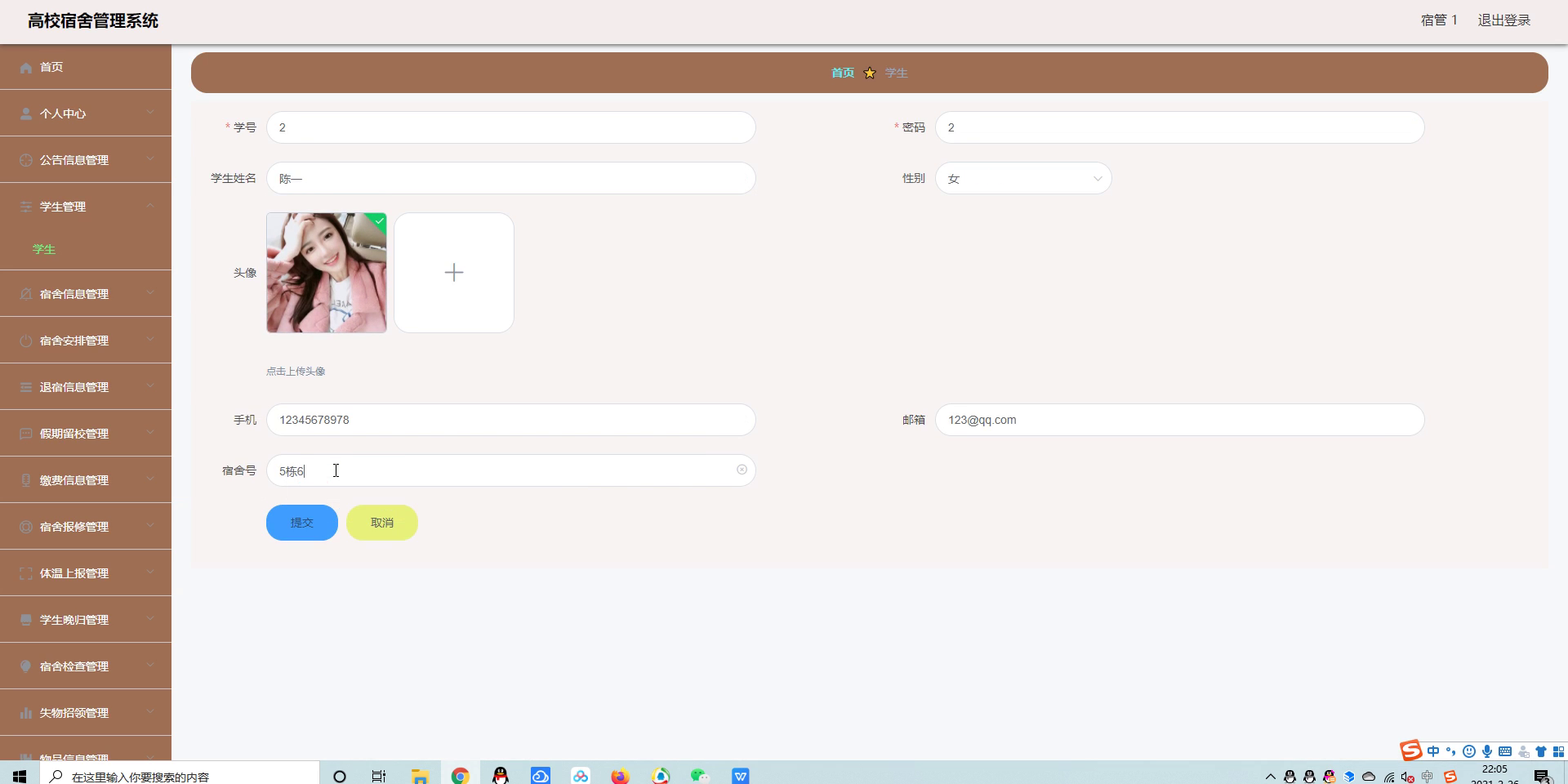Click the 首页 breadcrumb link

click(x=843, y=73)
